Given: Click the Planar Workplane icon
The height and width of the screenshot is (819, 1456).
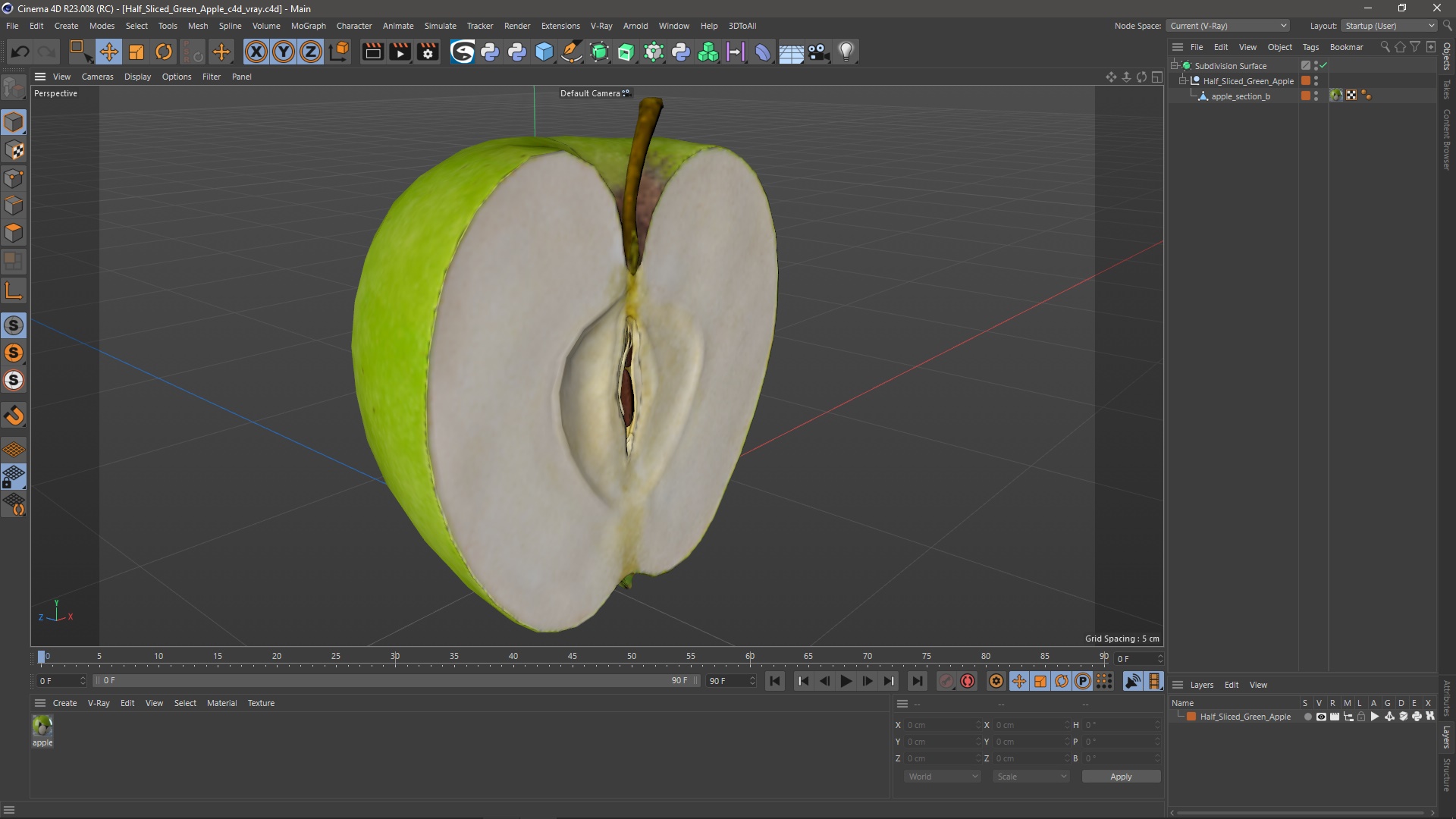Looking at the screenshot, I should (x=14, y=504).
